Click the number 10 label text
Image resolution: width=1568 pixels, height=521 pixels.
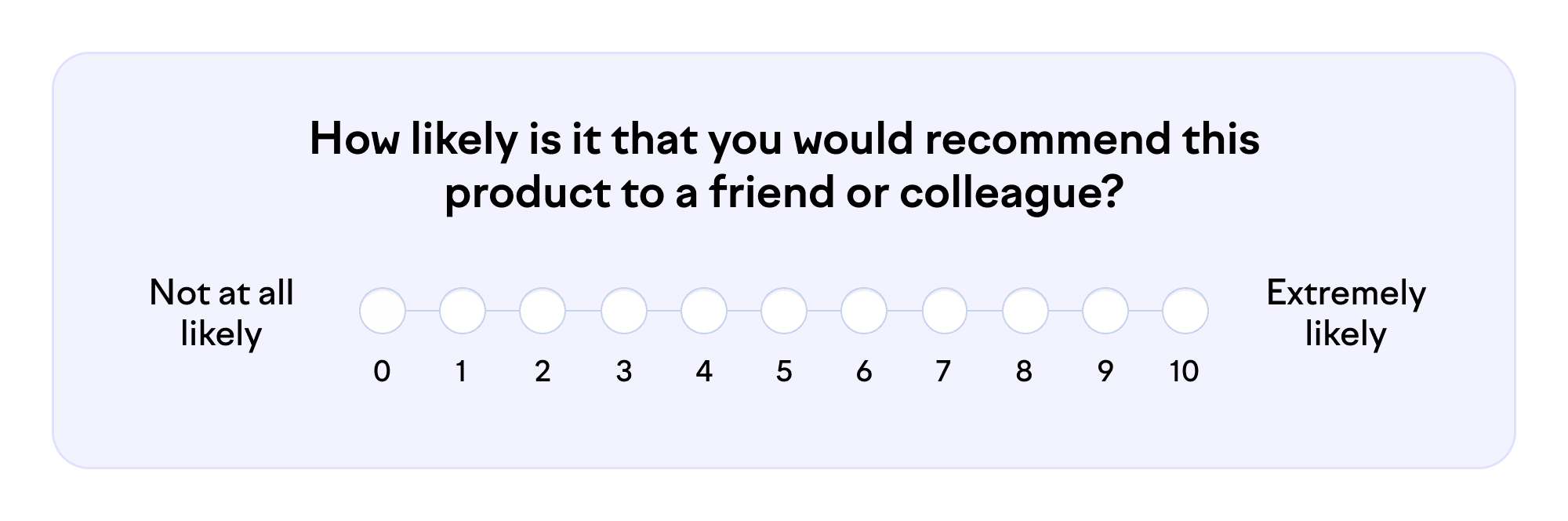[1184, 371]
